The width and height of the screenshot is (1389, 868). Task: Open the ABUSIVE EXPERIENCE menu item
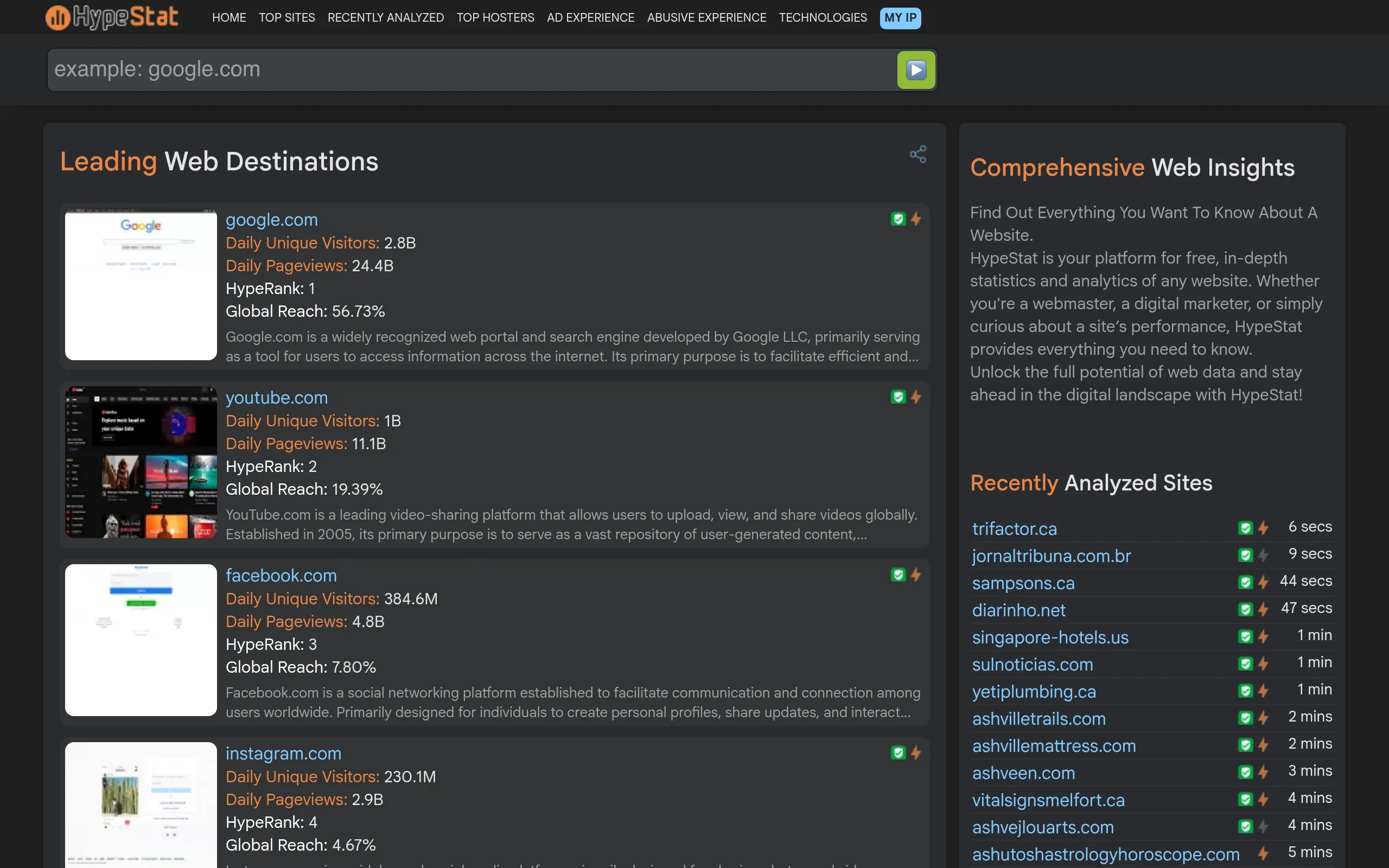click(706, 18)
